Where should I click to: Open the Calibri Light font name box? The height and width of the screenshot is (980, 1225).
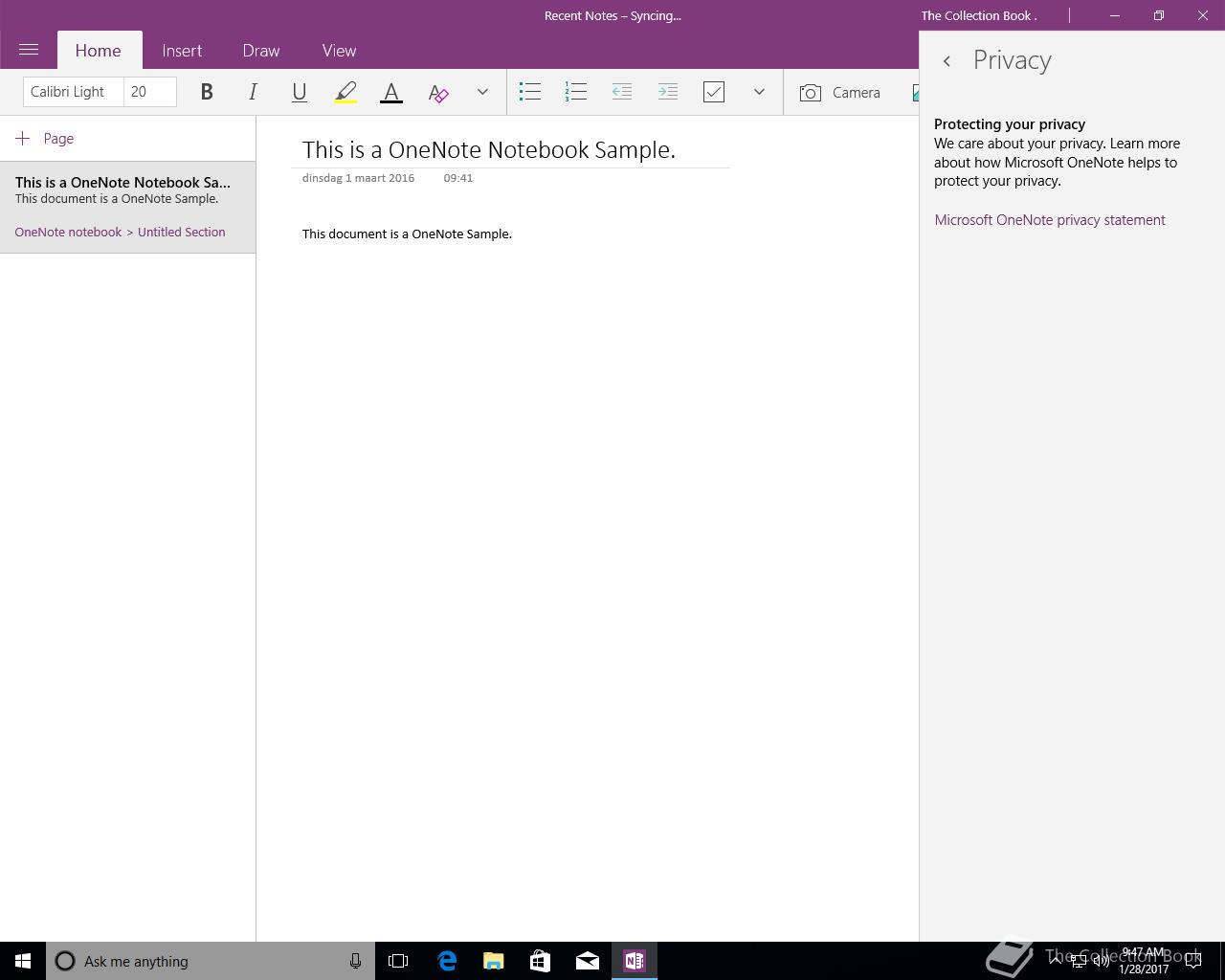coord(73,92)
